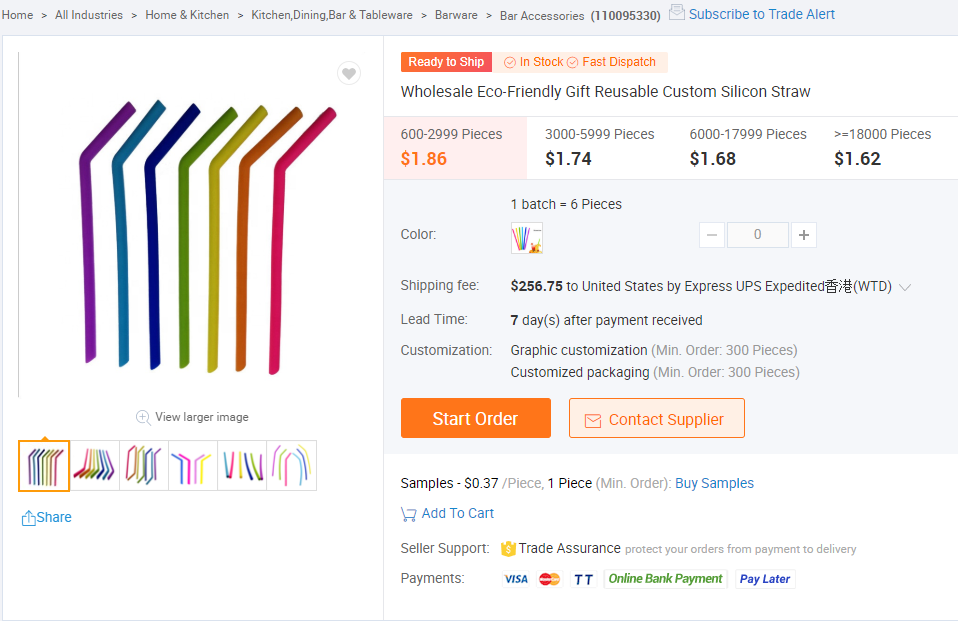
Task: Open Barware breadcrumb category
Action: [456, 15]
